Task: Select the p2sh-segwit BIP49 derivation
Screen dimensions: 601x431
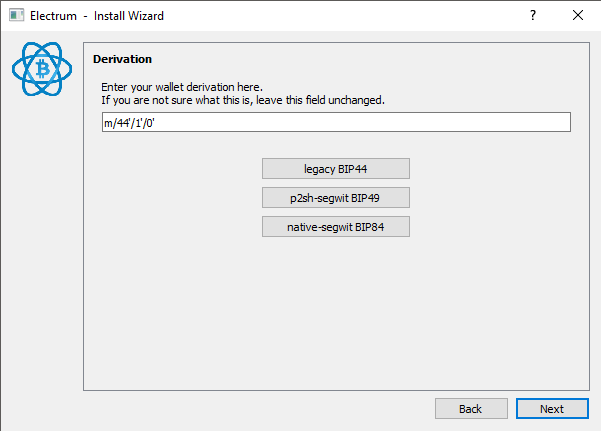Action: (x=336, y=198)
